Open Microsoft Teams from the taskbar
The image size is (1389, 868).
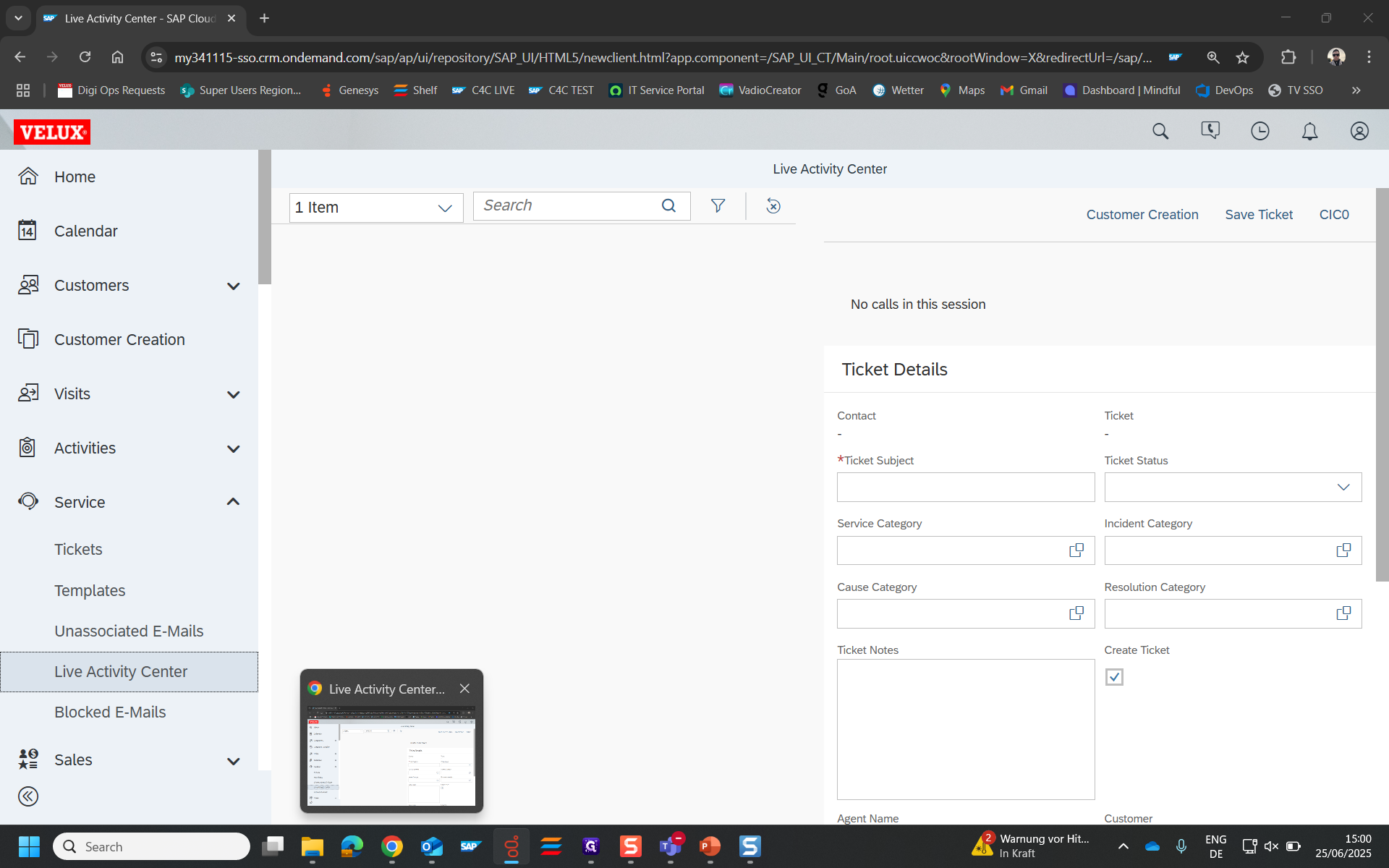(x=671, y=846)
